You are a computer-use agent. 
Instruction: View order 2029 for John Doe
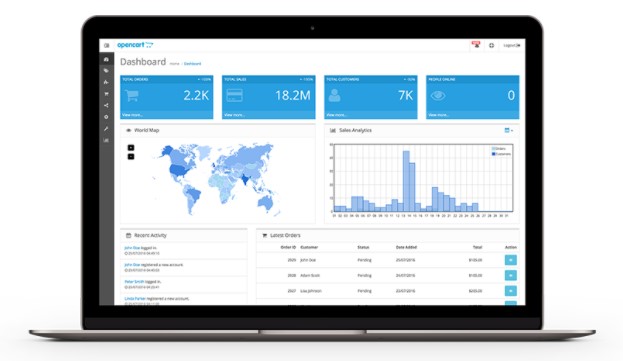(x=511, y=260)
